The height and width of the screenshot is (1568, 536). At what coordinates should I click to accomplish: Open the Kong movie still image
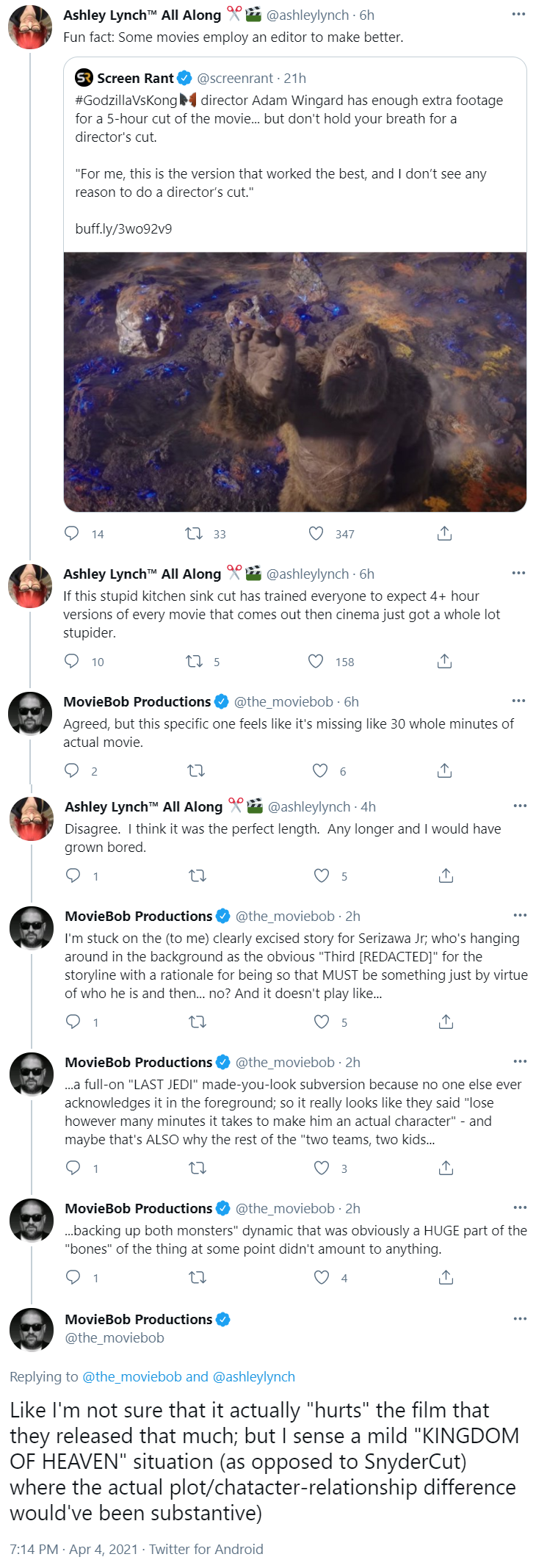(x=295, y=382)
